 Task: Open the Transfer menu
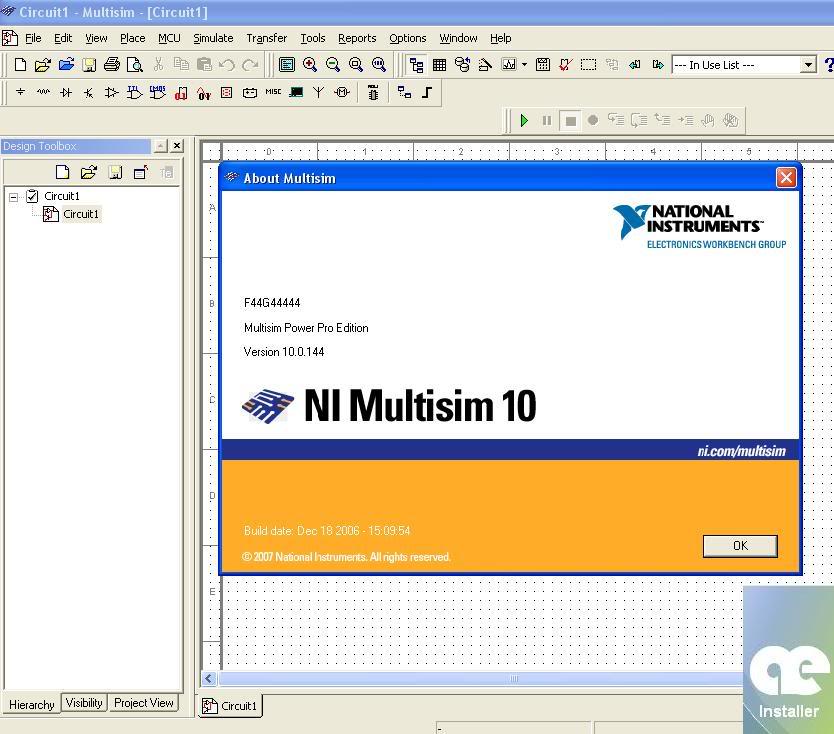[x=266, y=38]
